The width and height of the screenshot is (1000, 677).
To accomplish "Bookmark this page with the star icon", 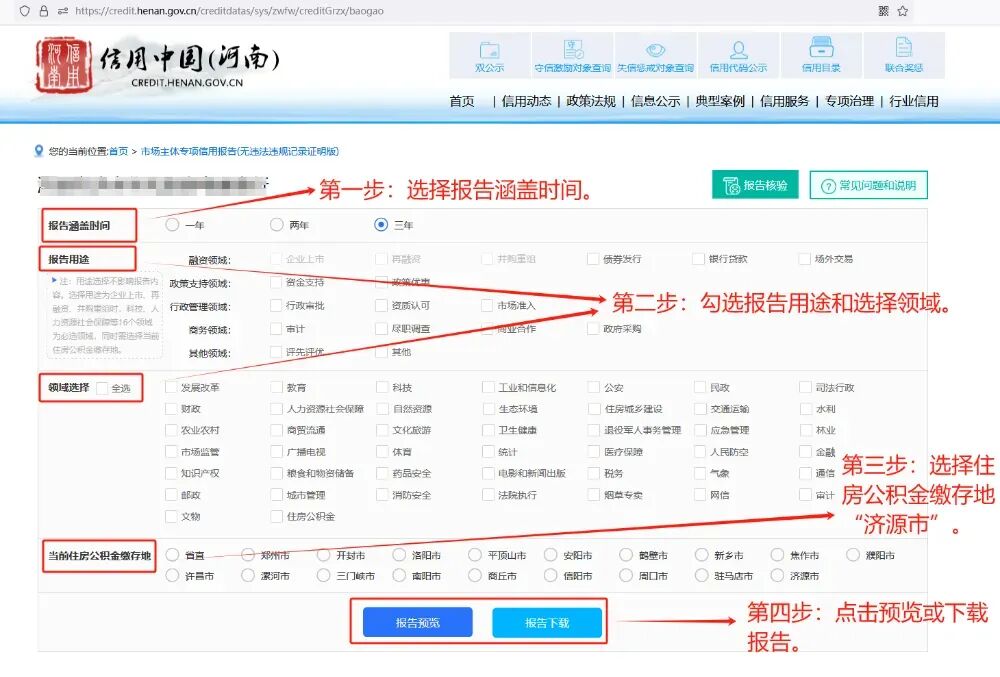I will 903,11.
